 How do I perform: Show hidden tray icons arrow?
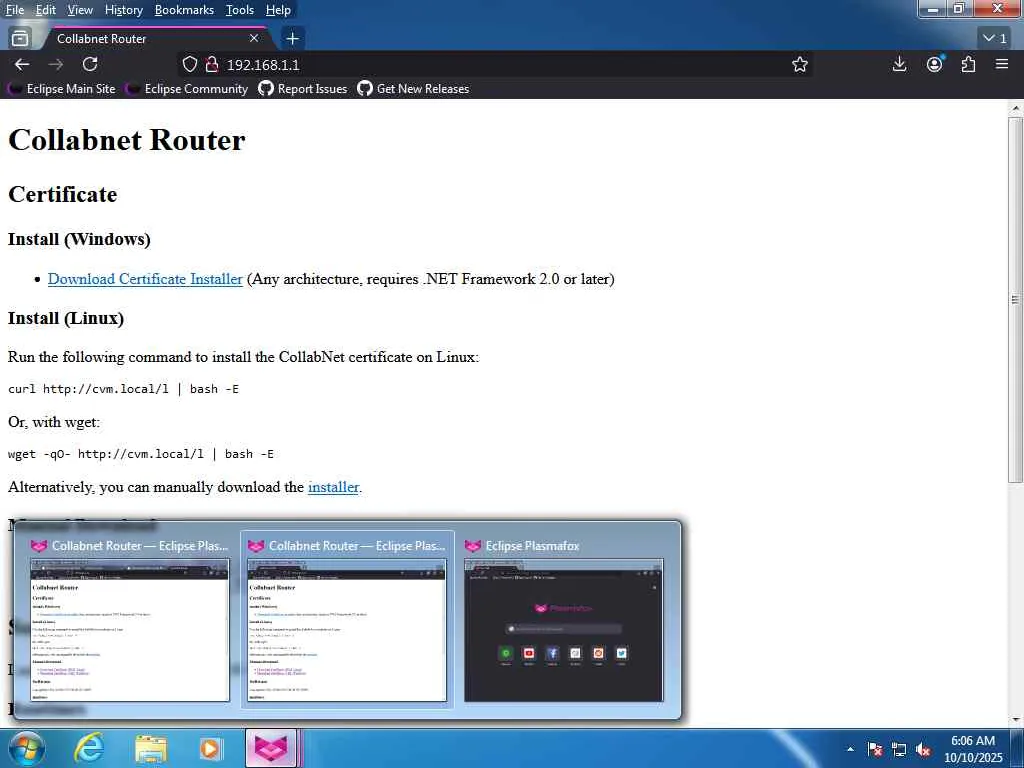pyautogui.click(x=850, y=749)
